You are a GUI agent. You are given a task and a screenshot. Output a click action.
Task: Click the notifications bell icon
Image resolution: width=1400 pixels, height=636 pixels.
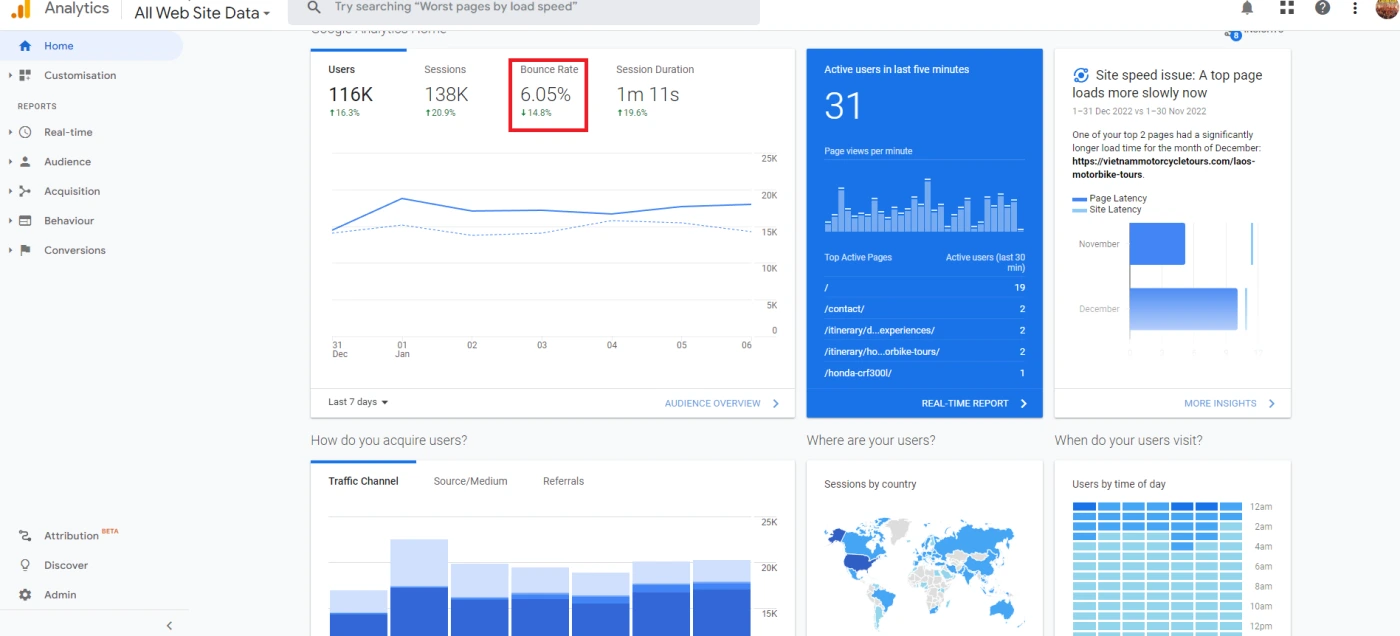1247,8
